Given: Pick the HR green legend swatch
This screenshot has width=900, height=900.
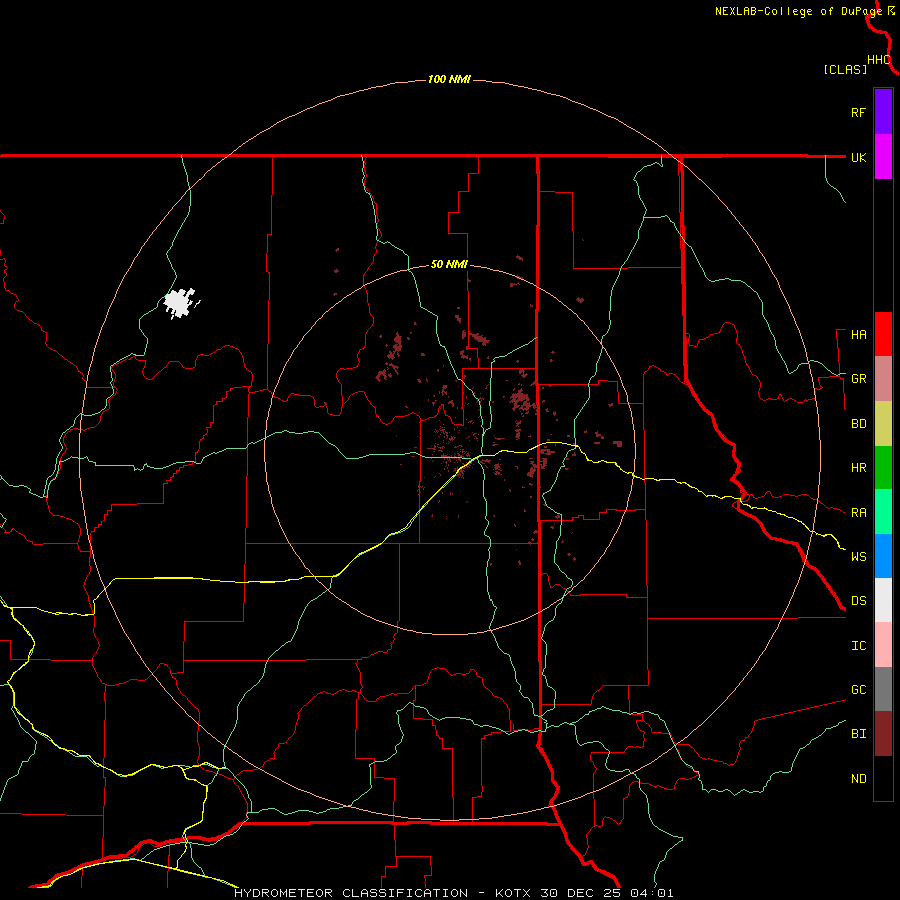Looking at the screenshot, I should point(883,468).
